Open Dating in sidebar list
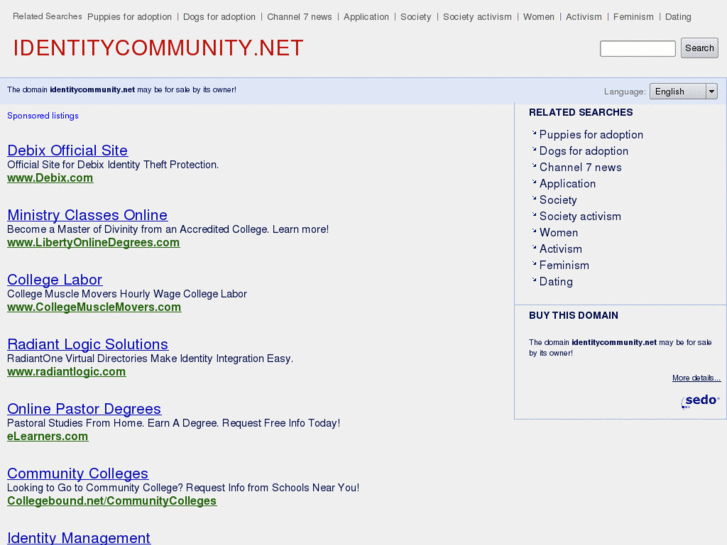The height and width of the screenshot is (545, 727). click(x=555, y=282)
